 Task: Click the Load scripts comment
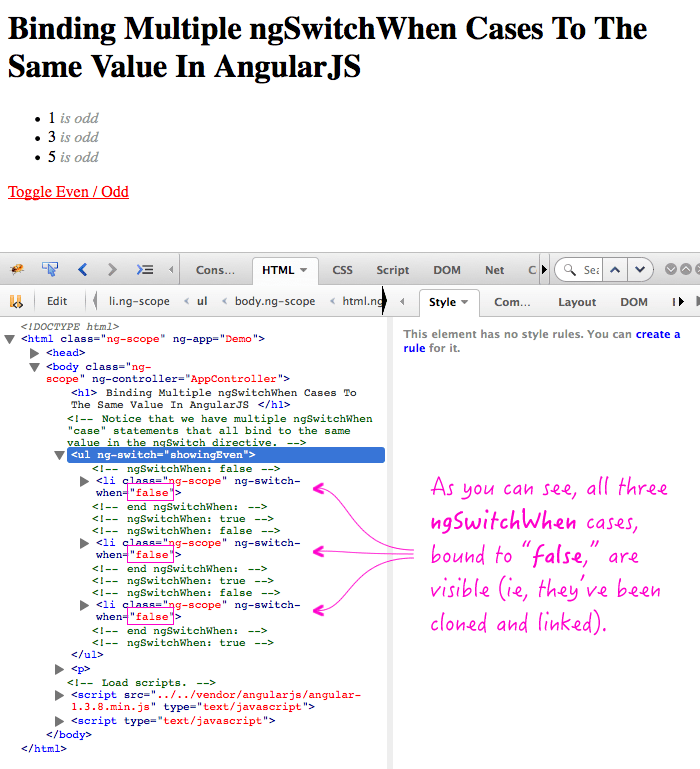[141, 683]
